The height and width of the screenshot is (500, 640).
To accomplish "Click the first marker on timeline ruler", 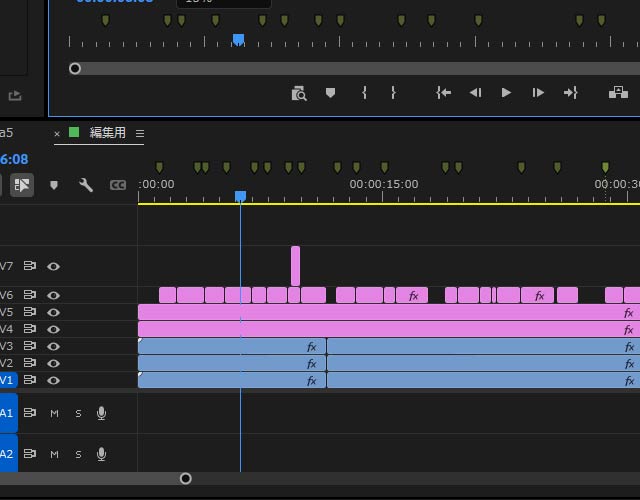I will [159, 167].
